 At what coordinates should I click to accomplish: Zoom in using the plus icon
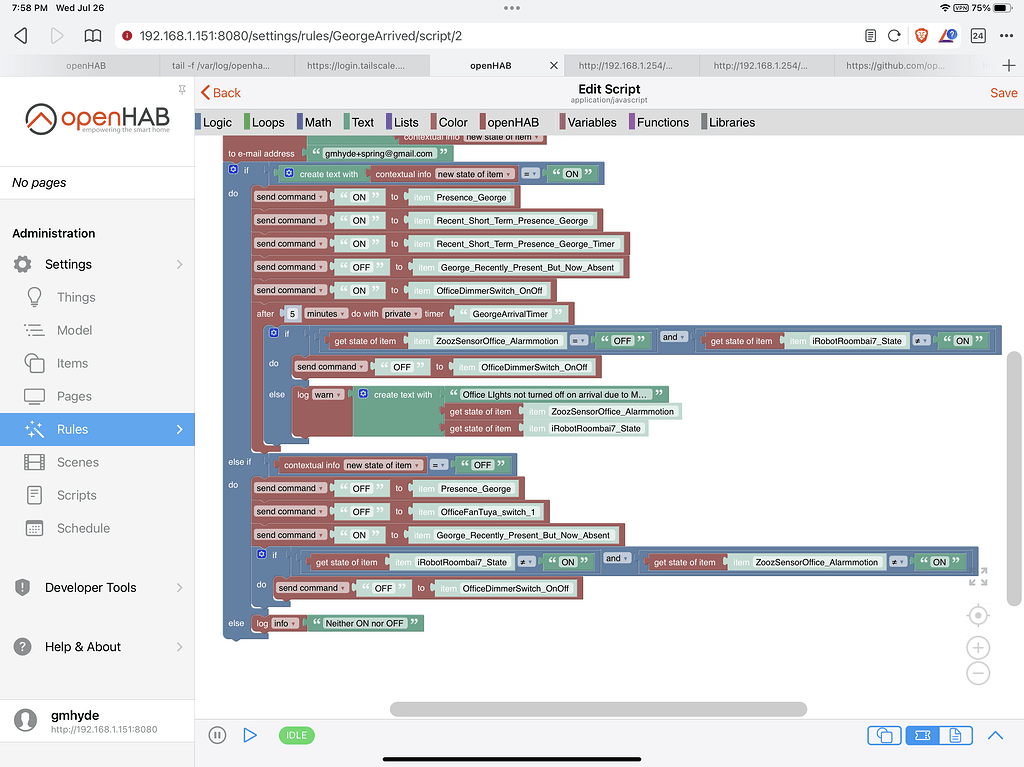coord(978,647)
